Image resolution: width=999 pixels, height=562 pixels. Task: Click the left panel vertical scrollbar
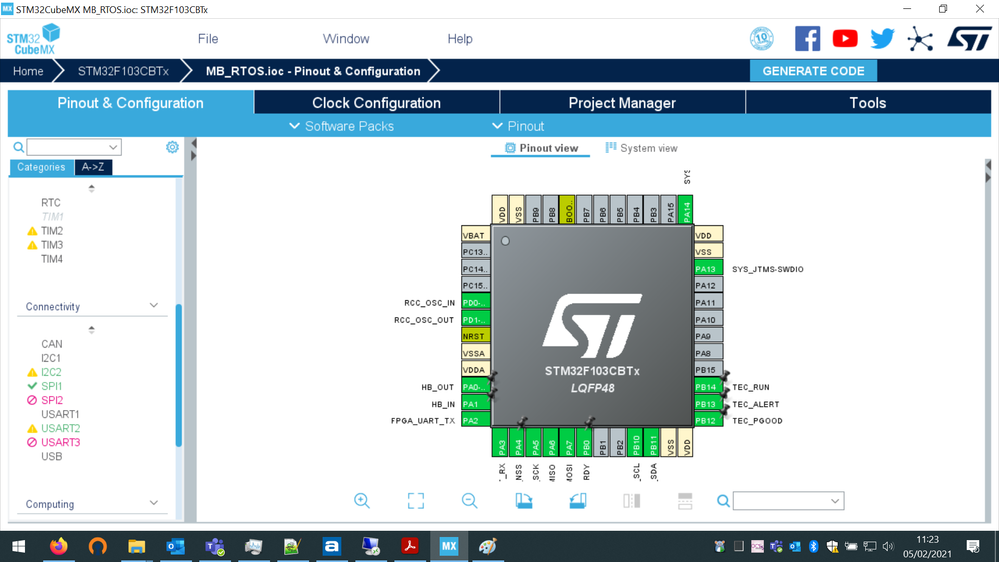(178, 376)
